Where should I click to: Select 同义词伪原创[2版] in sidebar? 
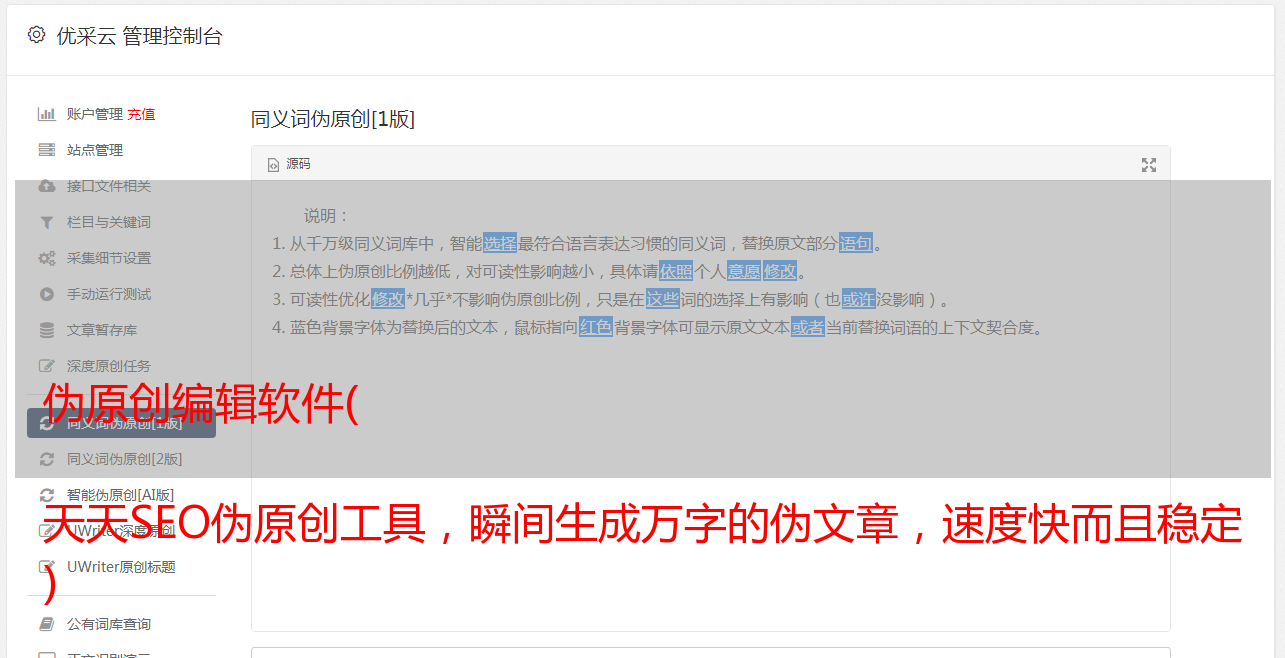[124, 459]
